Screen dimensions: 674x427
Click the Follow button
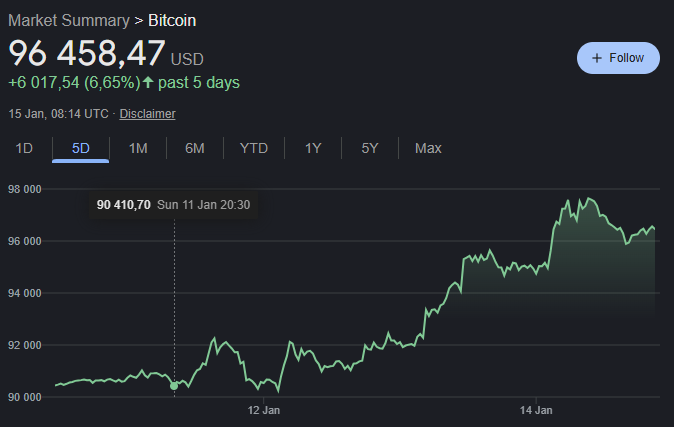point(618,58)
